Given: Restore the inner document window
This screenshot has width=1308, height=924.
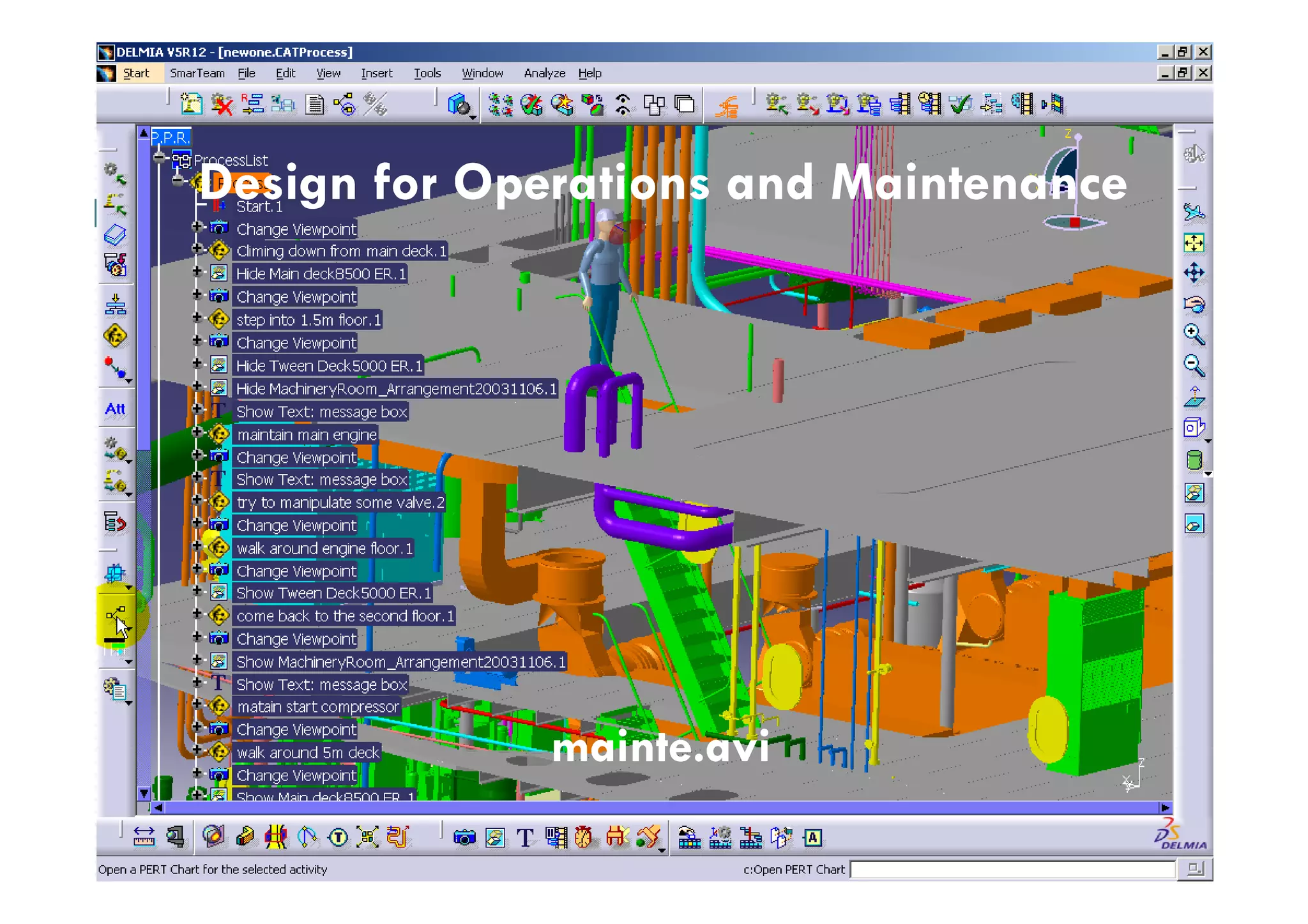Looking at the screenshot, I should (x=1183, y=73).
